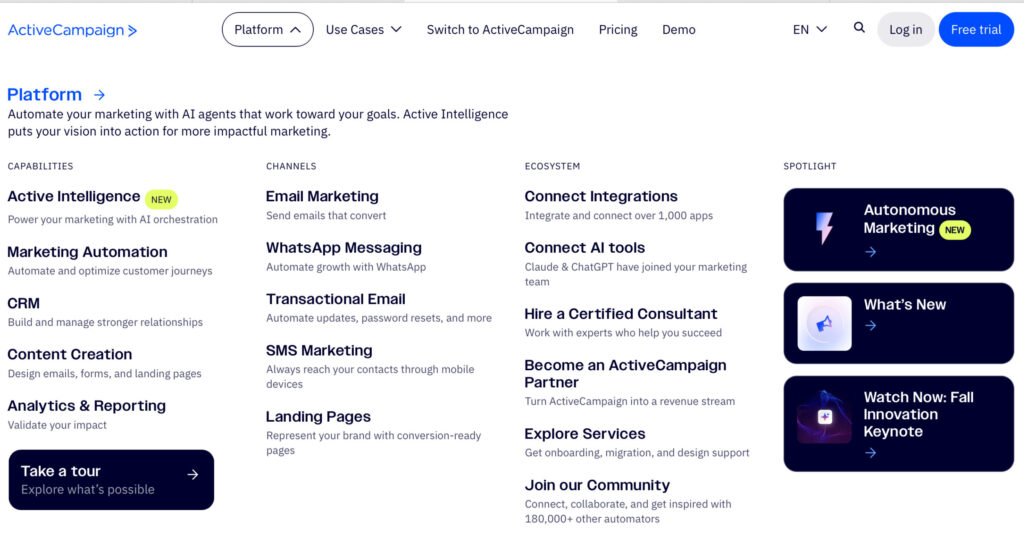Click arrow under Autonomous Marketing
The height and width of the screenshot is (545, 1024).
[871, 252]
